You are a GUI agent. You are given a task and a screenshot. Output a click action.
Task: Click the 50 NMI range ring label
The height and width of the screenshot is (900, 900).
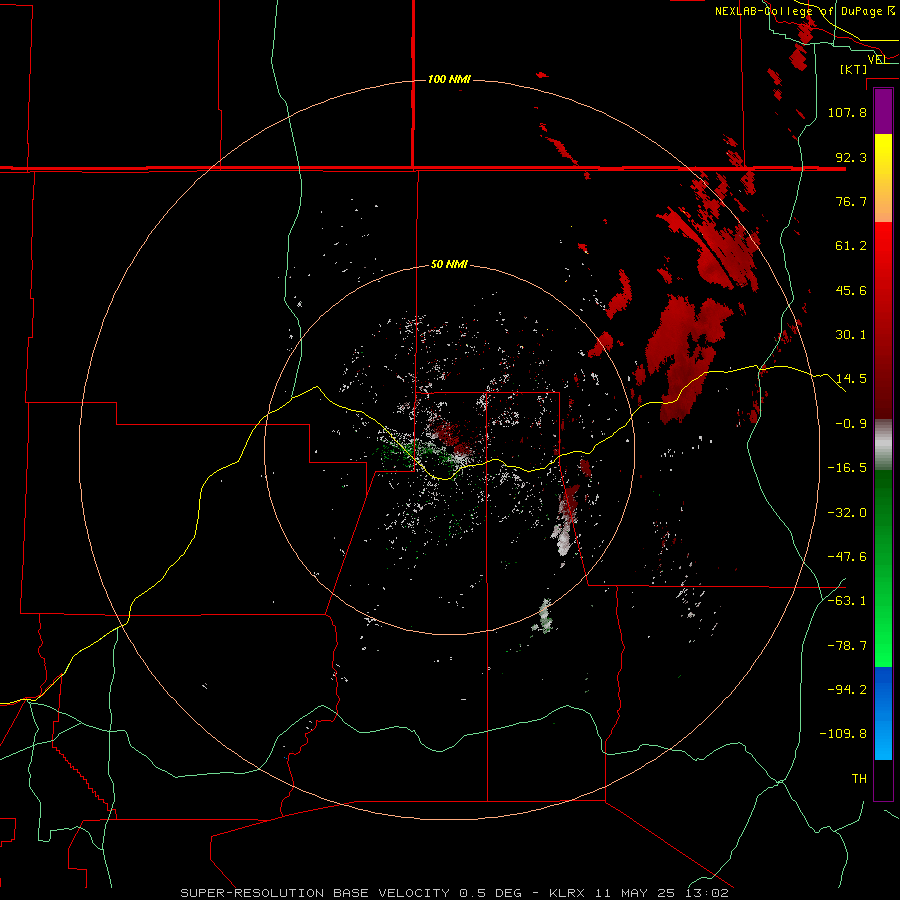pyautogui.click(x=449, y=265)
